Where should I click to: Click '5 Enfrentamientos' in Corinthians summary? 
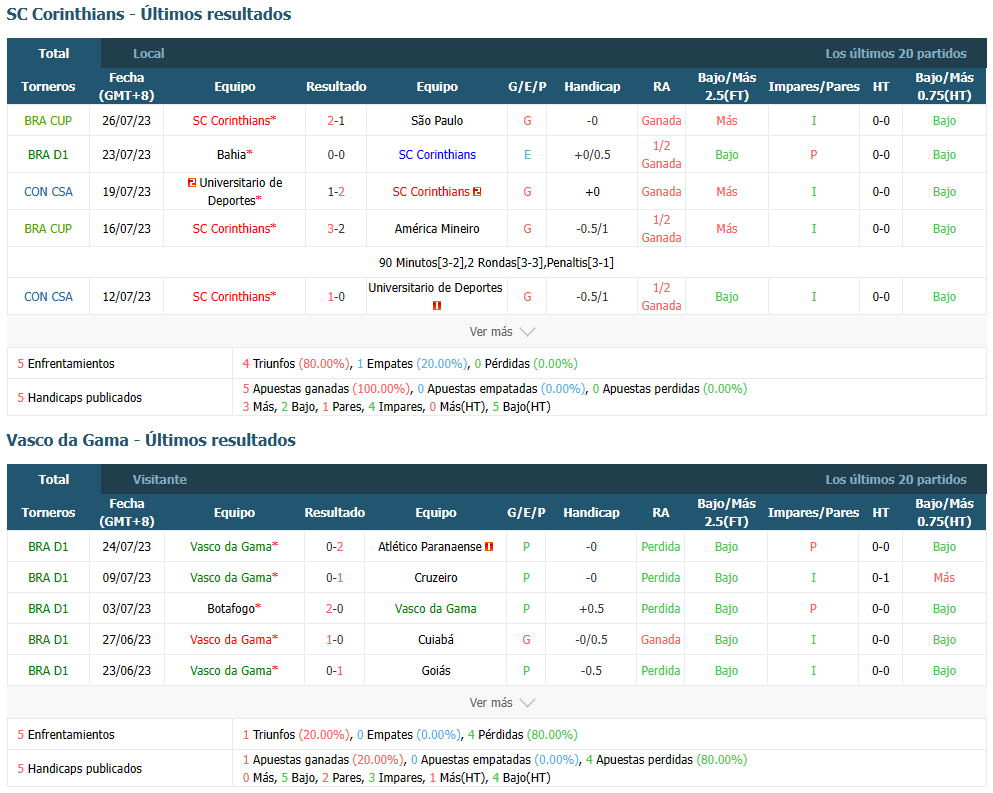pos(66,364)
